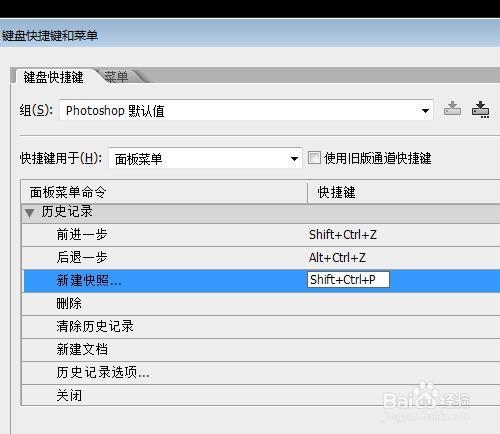Select the 前进一步 command row
Screen dimensions: 500x434
(260, 235)
